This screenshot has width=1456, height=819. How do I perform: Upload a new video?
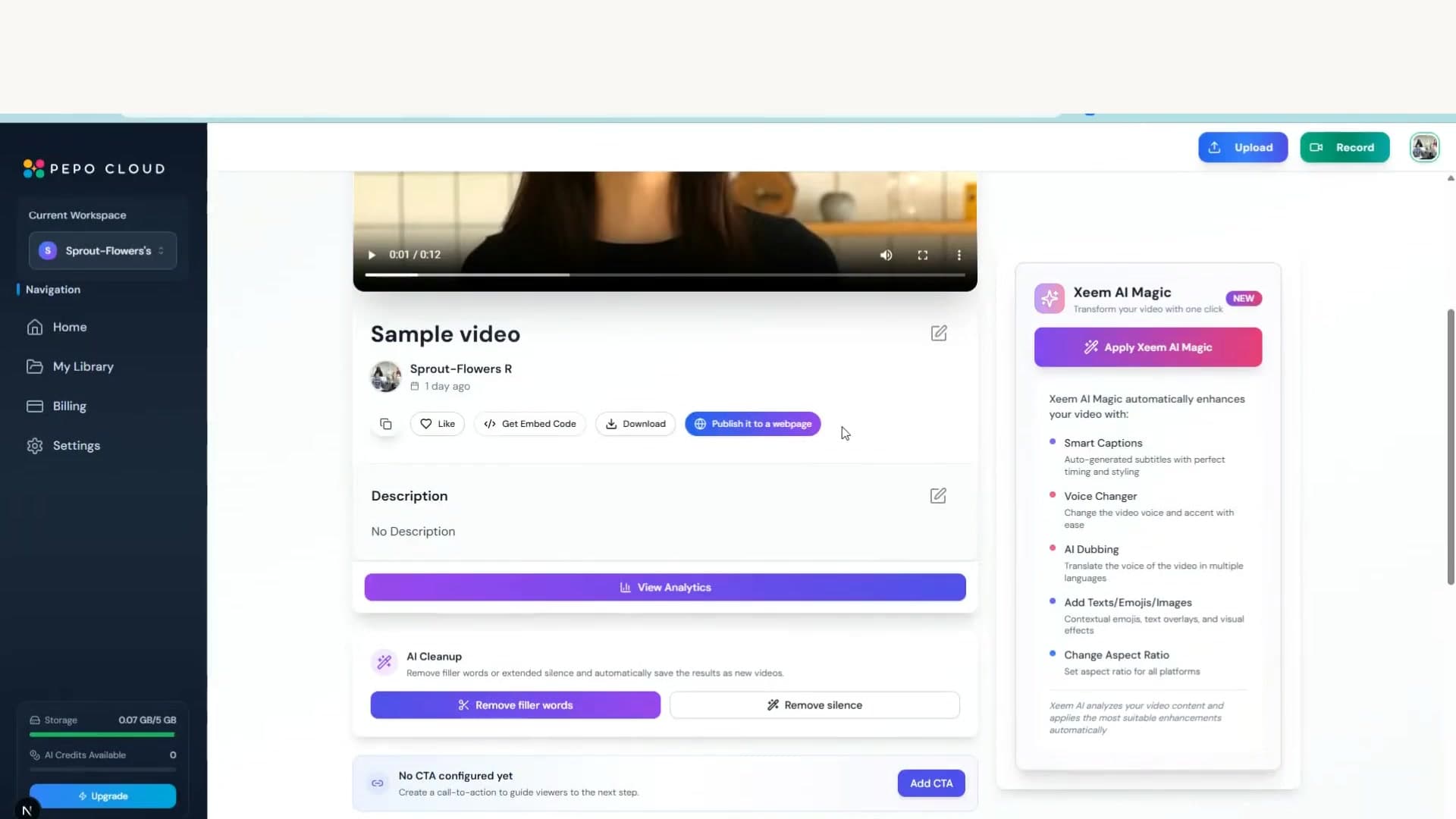(1243, 147)
